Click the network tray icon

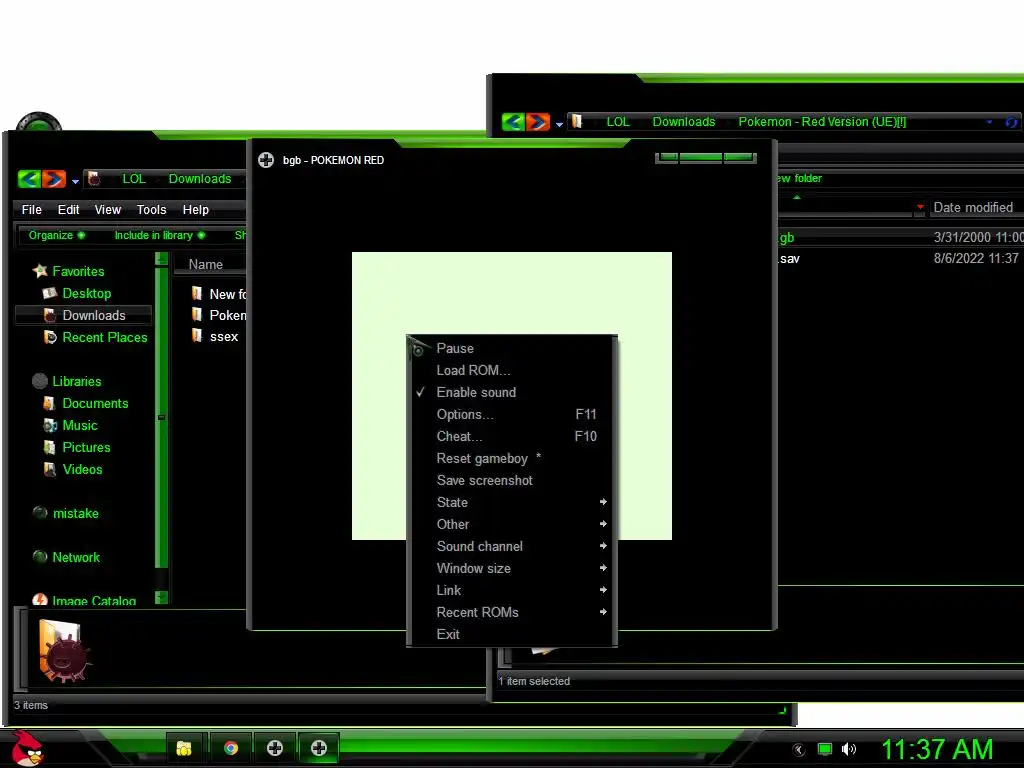click(x=825, y=749)
